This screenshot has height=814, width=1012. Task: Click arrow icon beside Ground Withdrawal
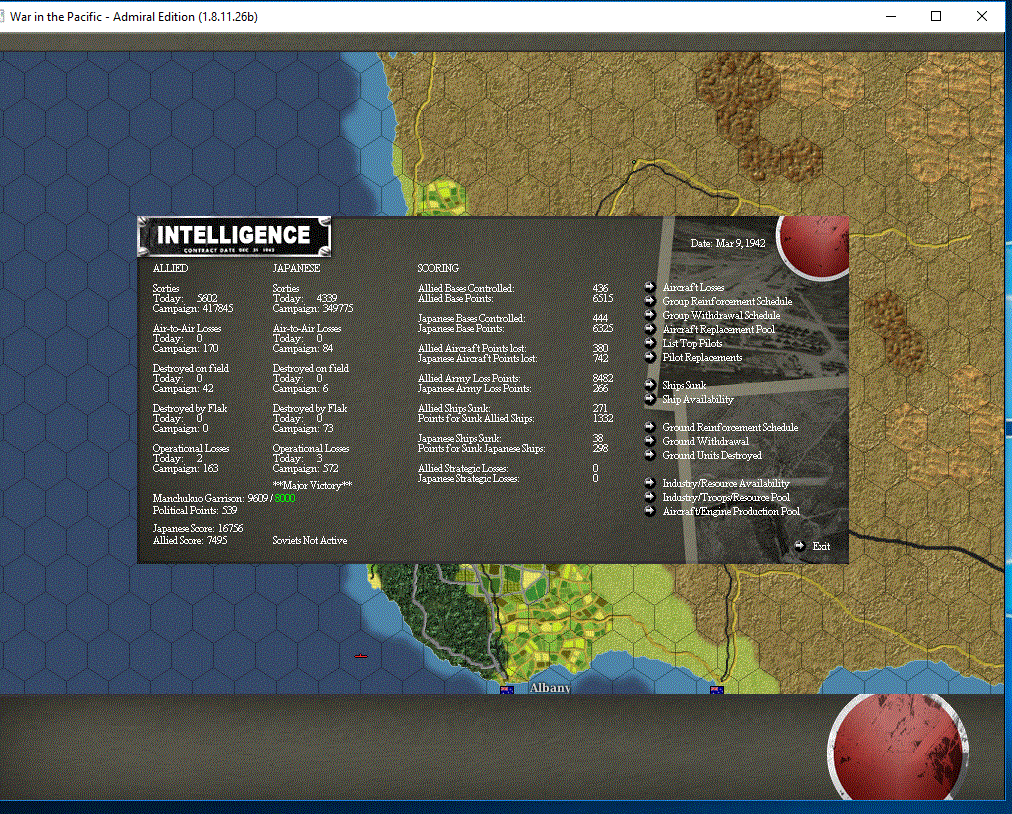tap(650, 441)
